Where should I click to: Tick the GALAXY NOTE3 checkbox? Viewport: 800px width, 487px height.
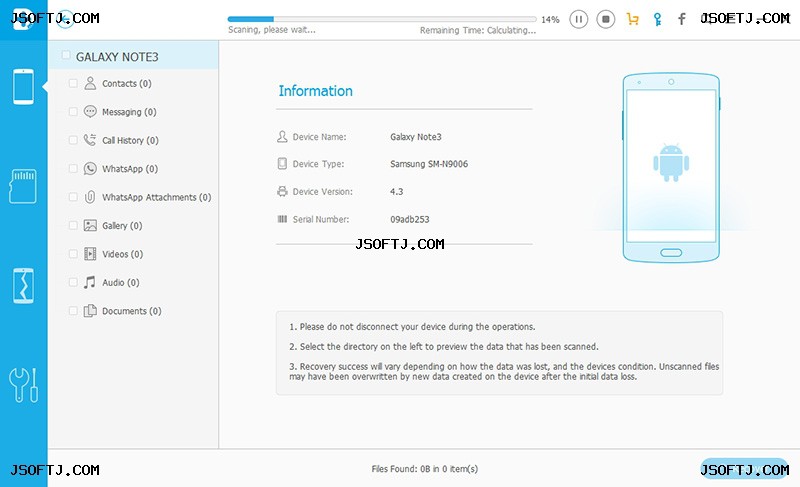coord(66,55)
